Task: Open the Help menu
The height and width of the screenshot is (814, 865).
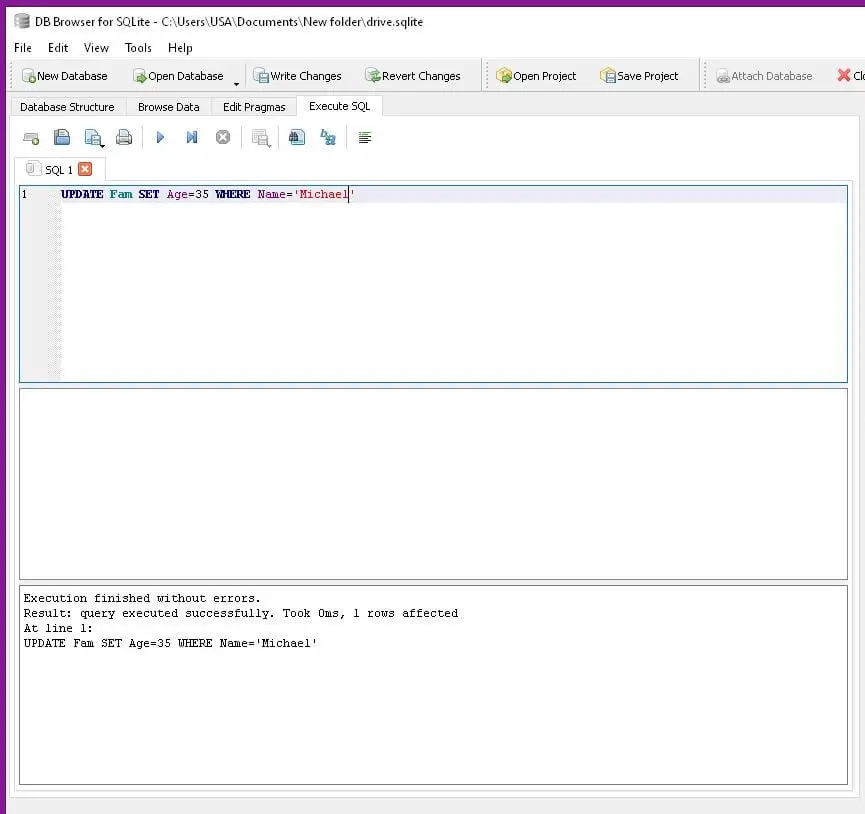Action: (180, 48)
